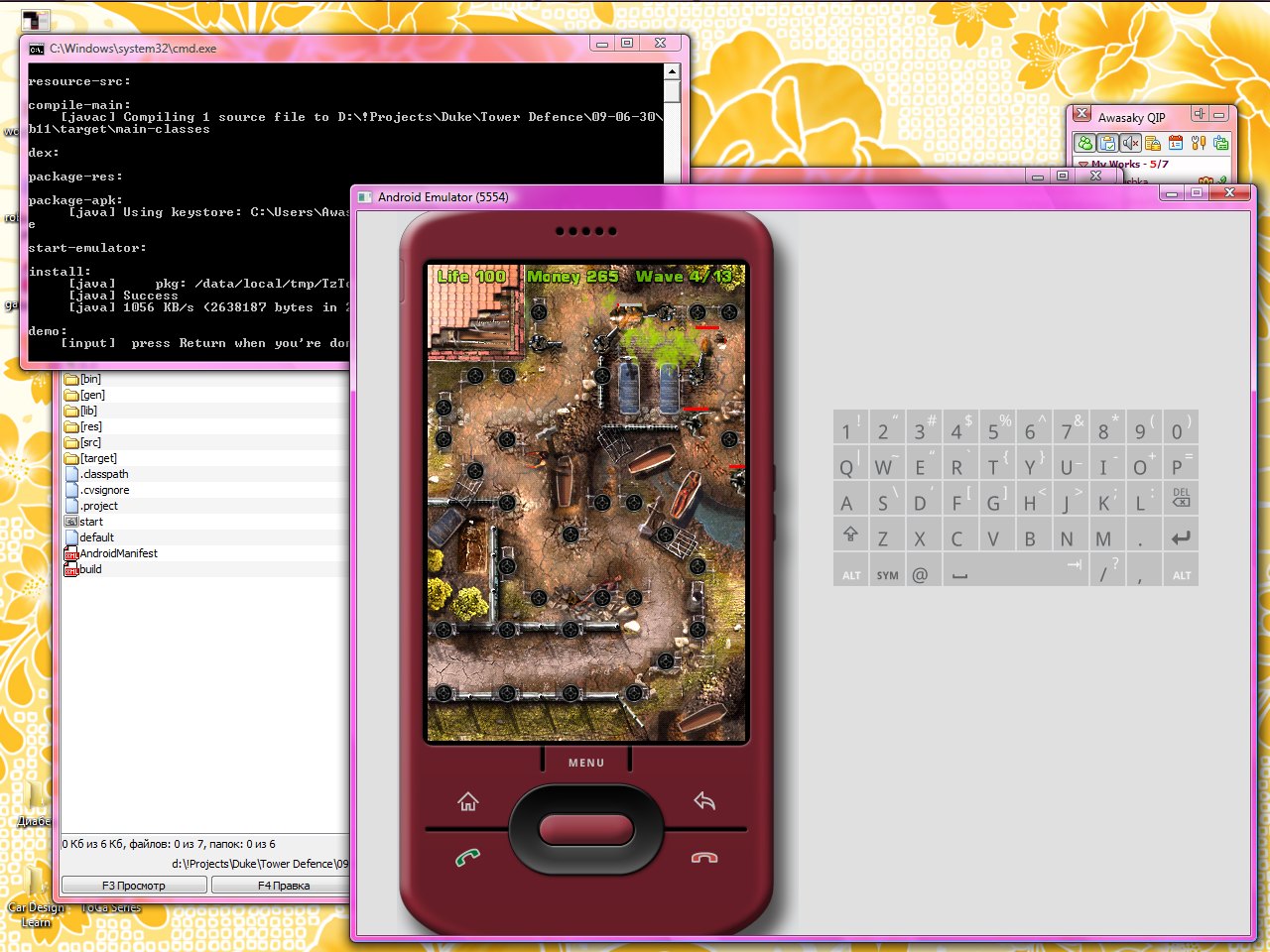
Task: Click the 5 key on emulator keyboard
Action: tap(997, 427)
